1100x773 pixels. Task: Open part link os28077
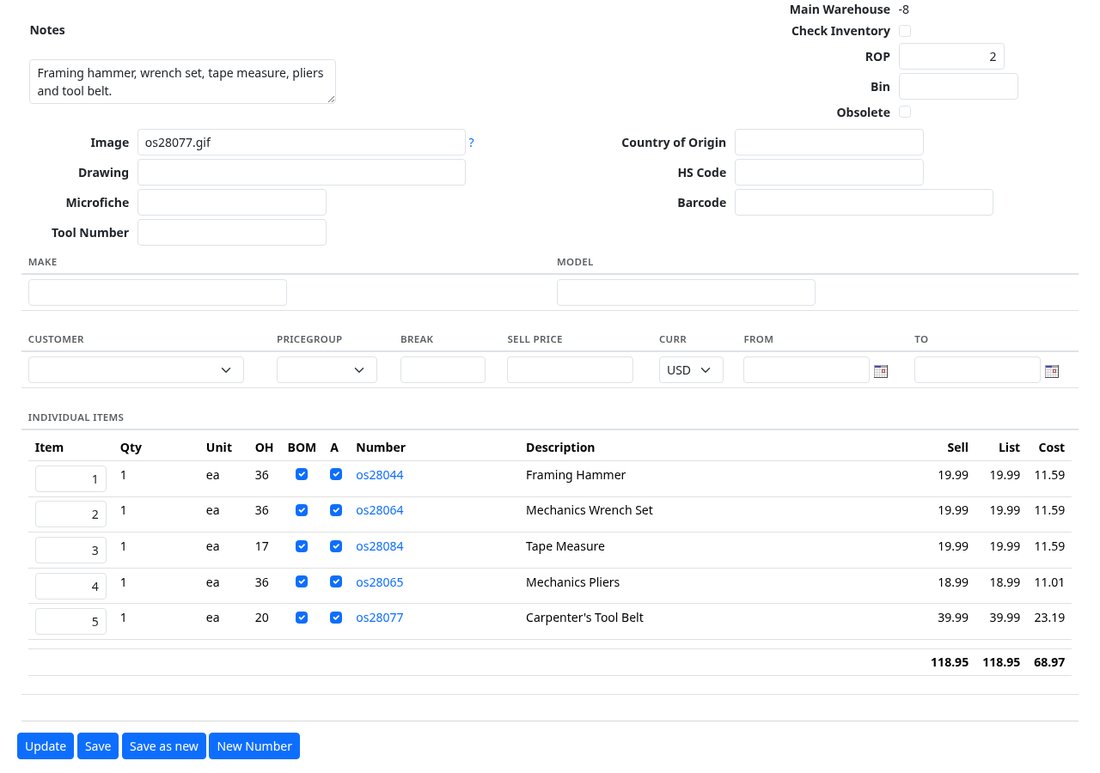(x=380, y=618)
